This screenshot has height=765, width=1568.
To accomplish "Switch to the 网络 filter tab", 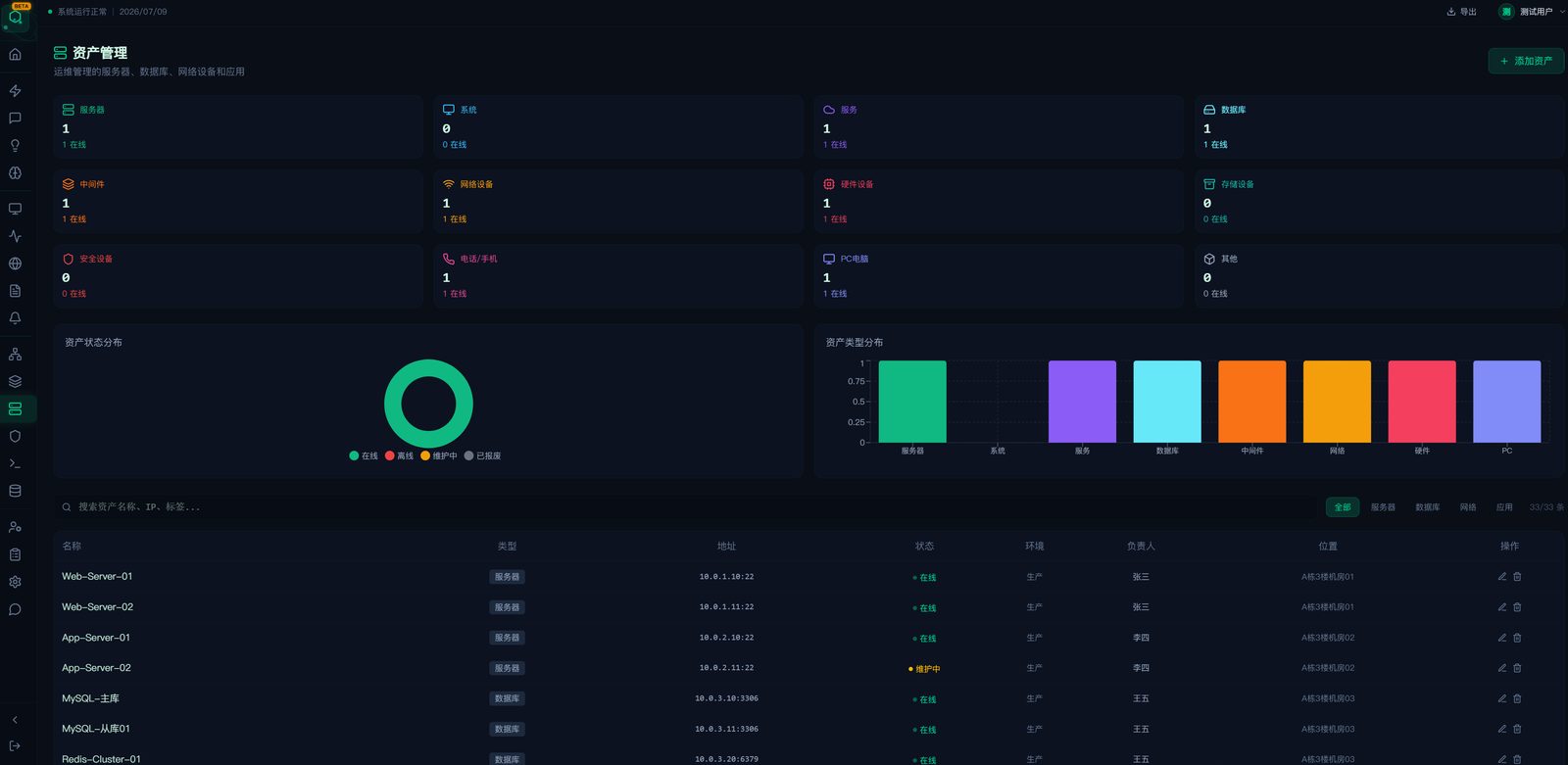I will (x=1468, y=507).
